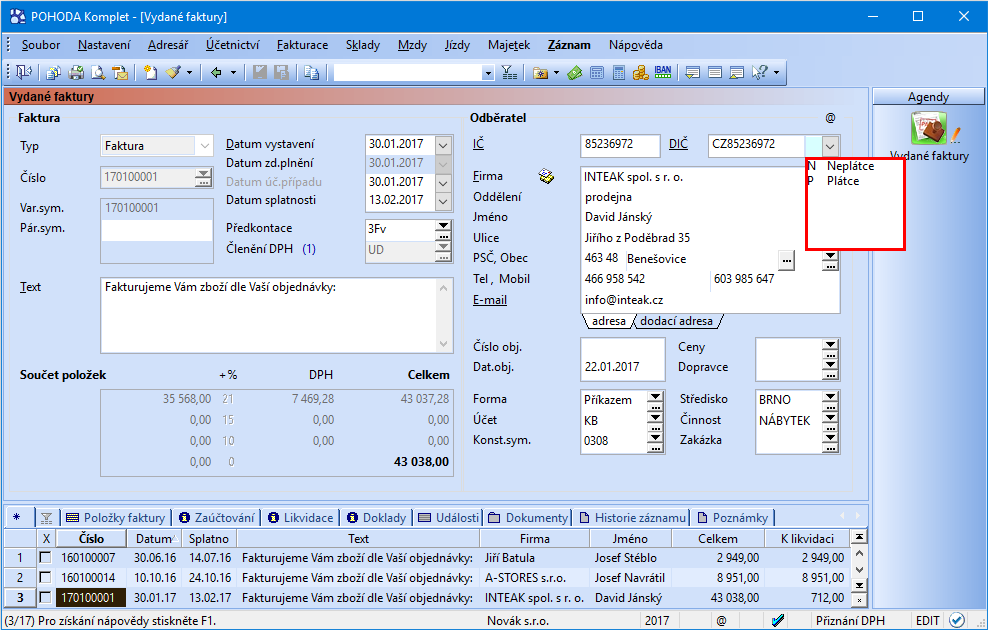Image resolution: width=988 pixels, height=630 pixels.
Task: Open the Typ Faktura dropdown
Action: click(204, 146)
